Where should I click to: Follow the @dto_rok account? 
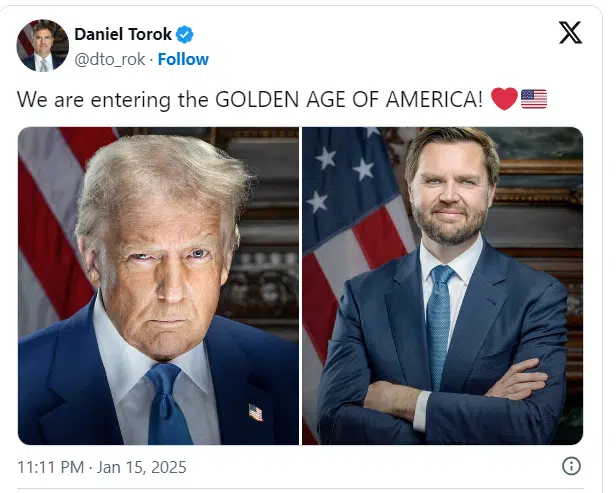pyautogui.click(x=183, y=59)
